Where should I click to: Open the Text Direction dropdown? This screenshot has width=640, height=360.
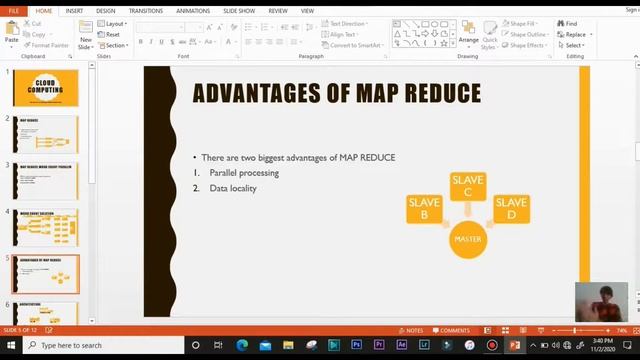345,24
